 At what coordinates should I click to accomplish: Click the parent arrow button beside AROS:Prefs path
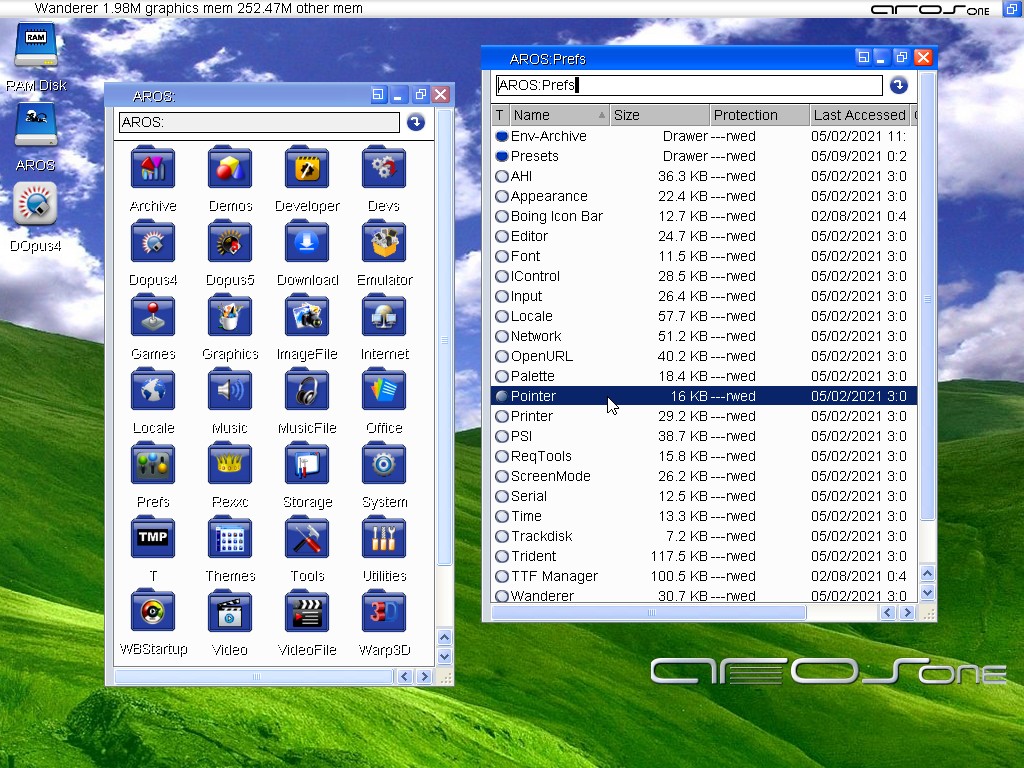pyautogui.click(x=898, y=86)
